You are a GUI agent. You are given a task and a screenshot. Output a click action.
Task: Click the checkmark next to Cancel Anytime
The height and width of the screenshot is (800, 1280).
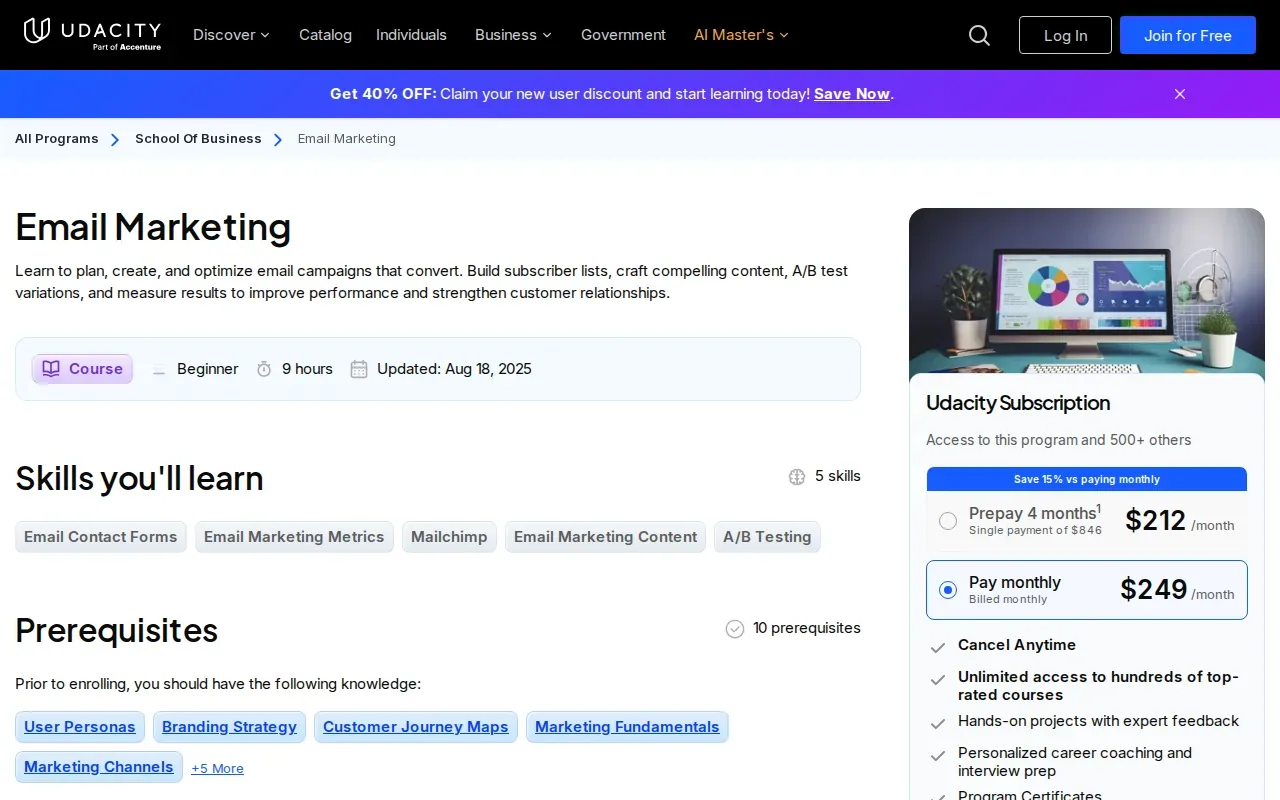coord(938,647)
